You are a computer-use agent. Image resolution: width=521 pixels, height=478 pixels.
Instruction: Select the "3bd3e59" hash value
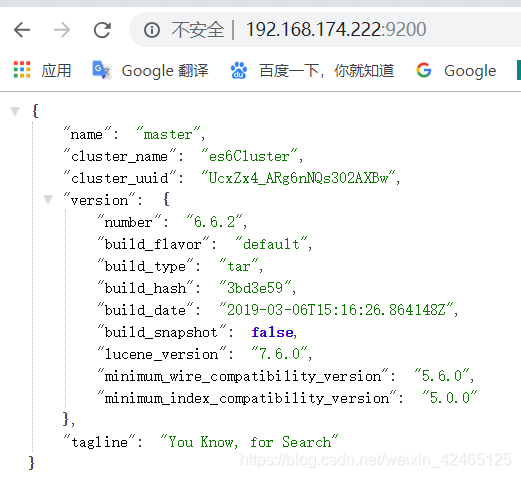(x=255, y=288)
